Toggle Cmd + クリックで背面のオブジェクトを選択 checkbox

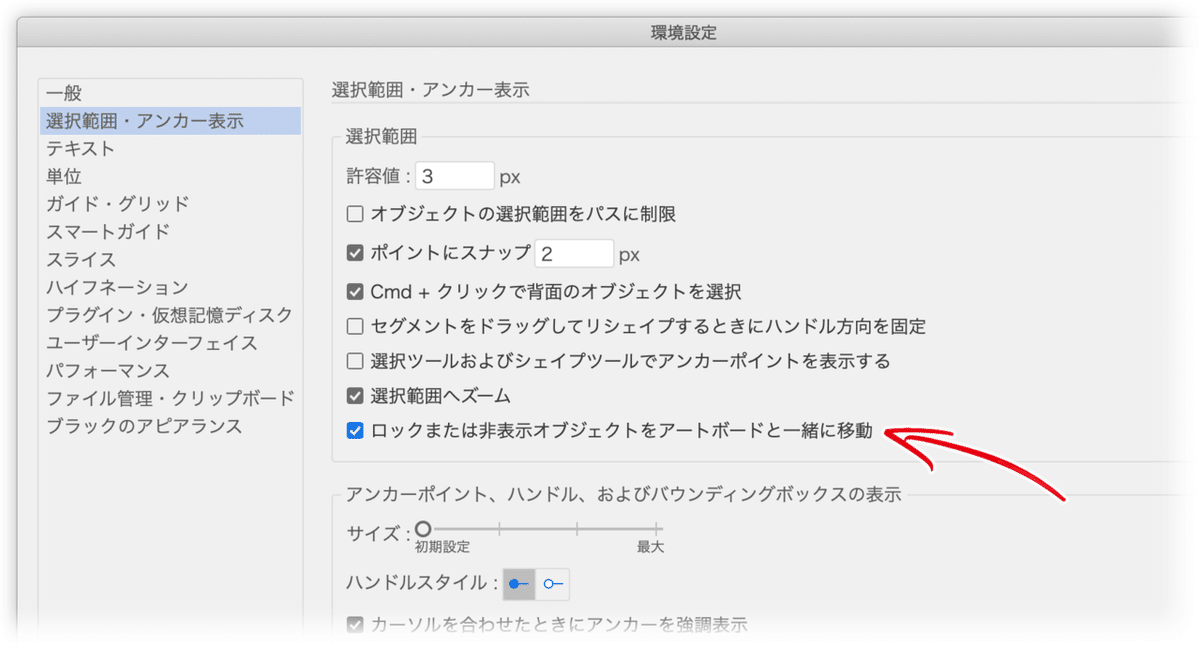[354, 292]
